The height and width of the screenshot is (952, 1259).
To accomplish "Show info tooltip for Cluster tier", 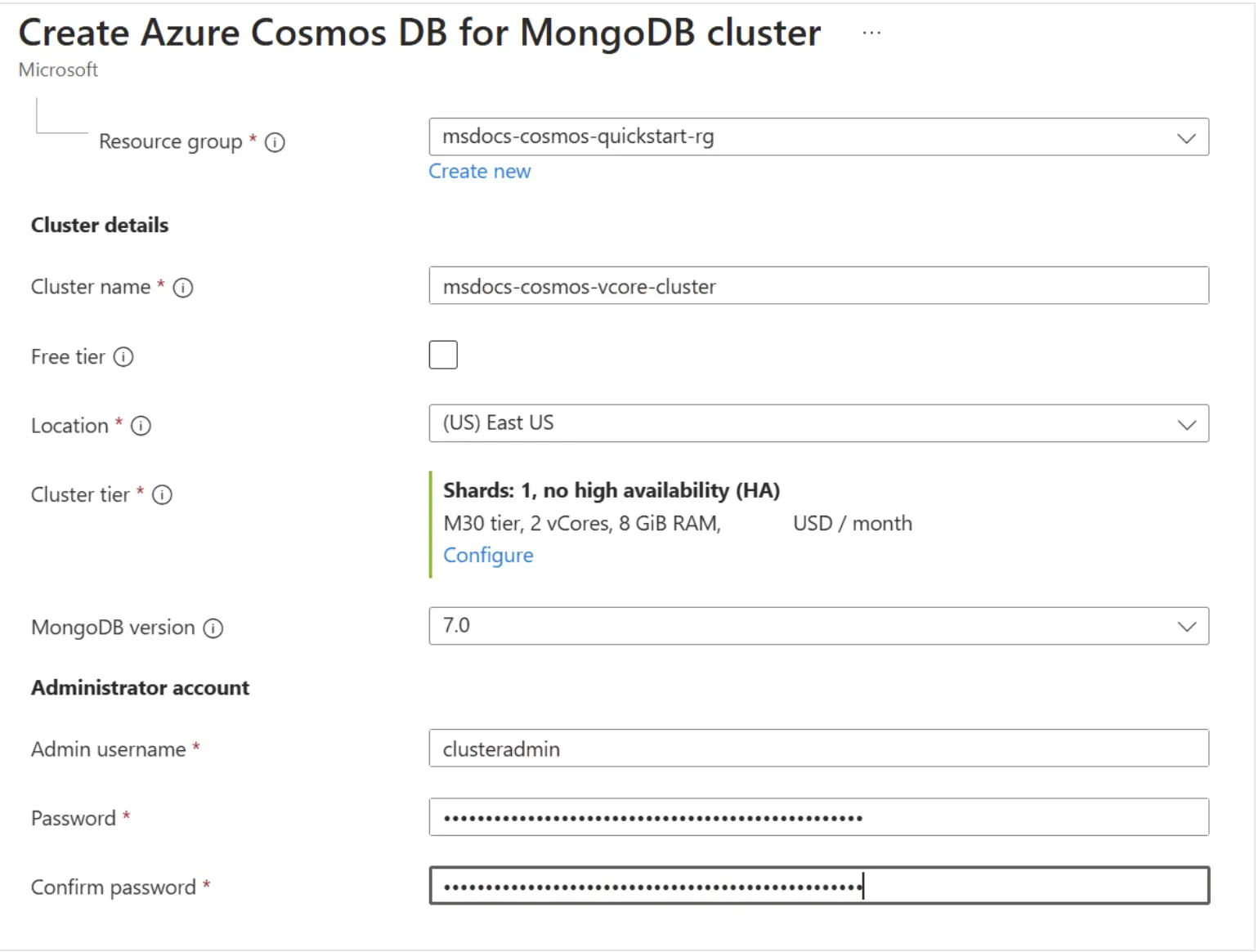I will [162, 495].
